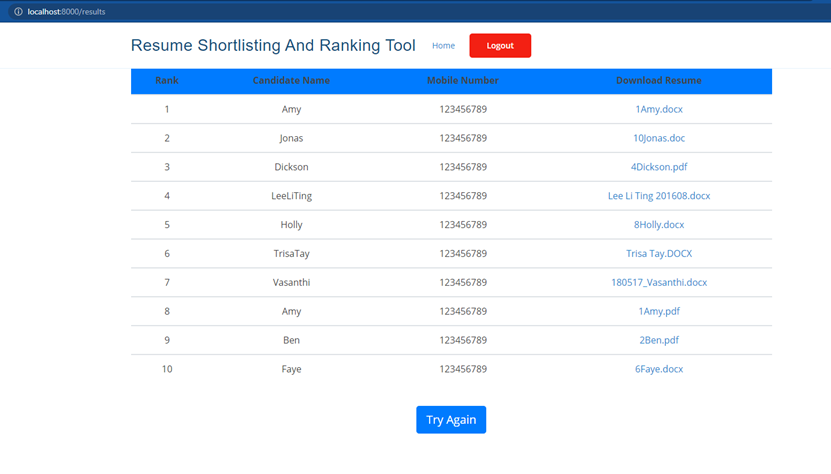Open the 4Dickson.pdf resume link

tap(658, 167)
